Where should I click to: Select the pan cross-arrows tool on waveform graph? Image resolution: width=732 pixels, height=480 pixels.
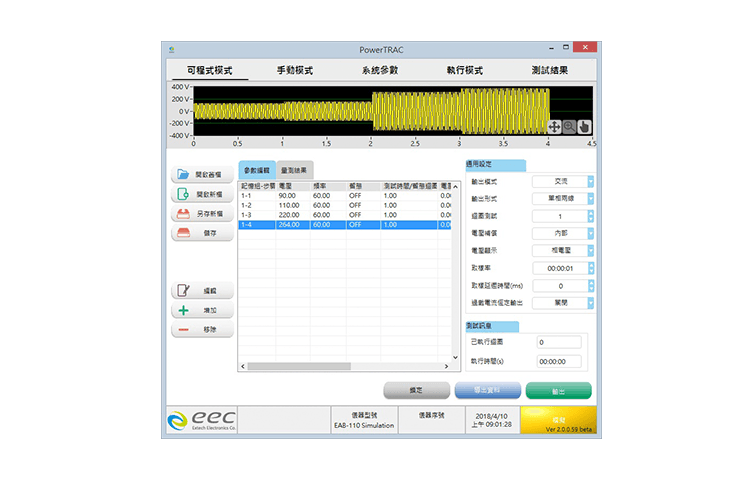click(554, 127)
